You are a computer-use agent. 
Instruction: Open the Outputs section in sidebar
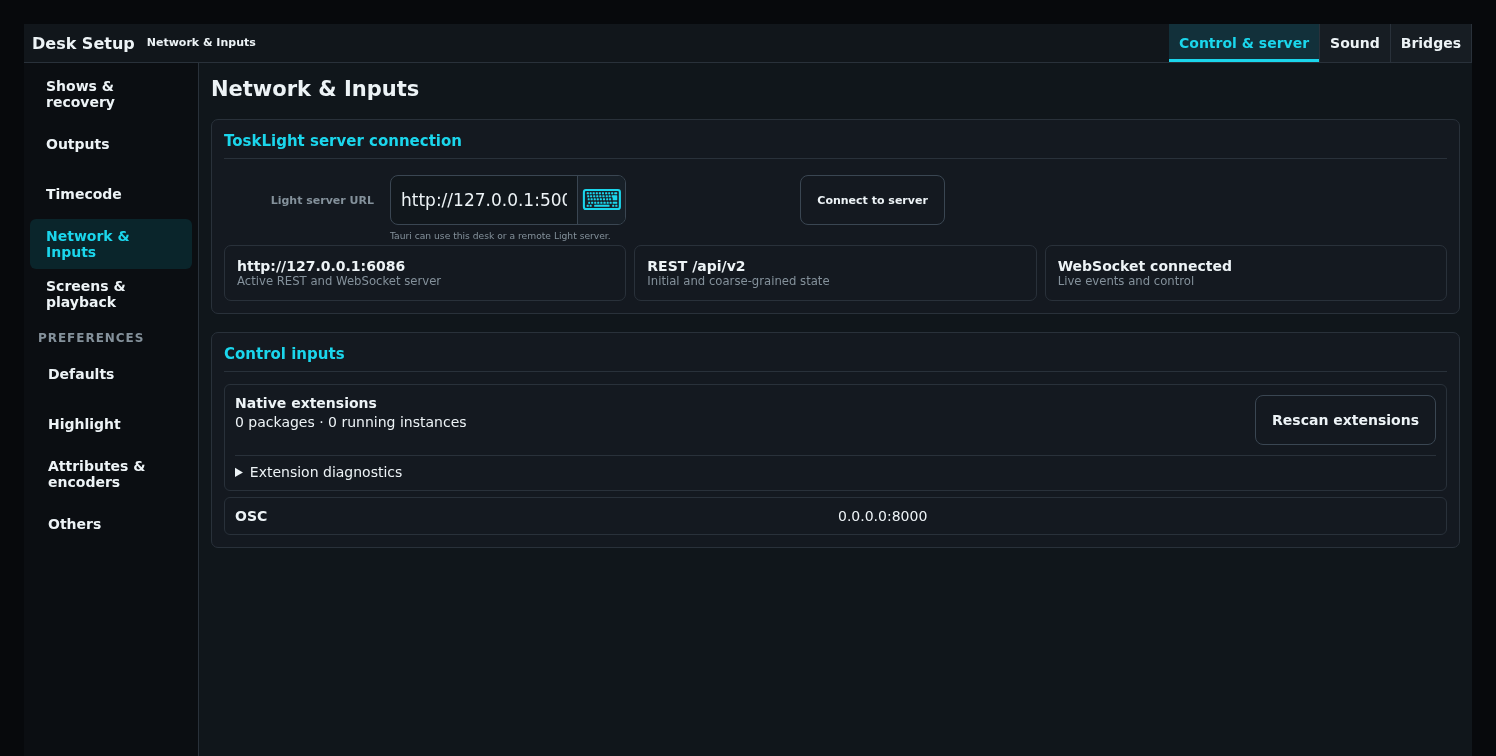pyautogui.click(x=111, y=144)
